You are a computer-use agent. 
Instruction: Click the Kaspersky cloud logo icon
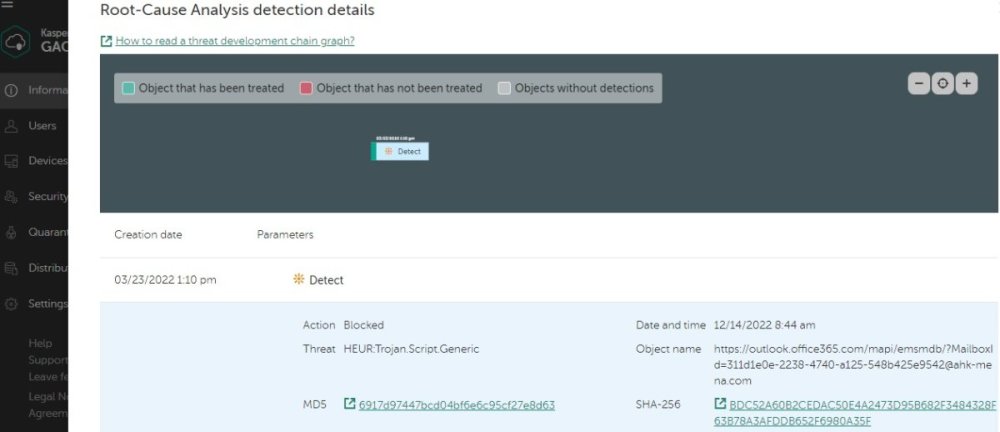click(14, 45)
